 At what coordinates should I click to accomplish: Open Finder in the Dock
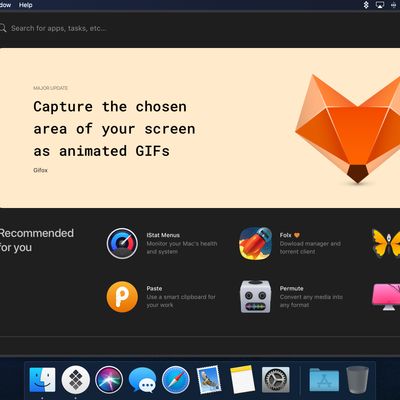click(42, 380)
